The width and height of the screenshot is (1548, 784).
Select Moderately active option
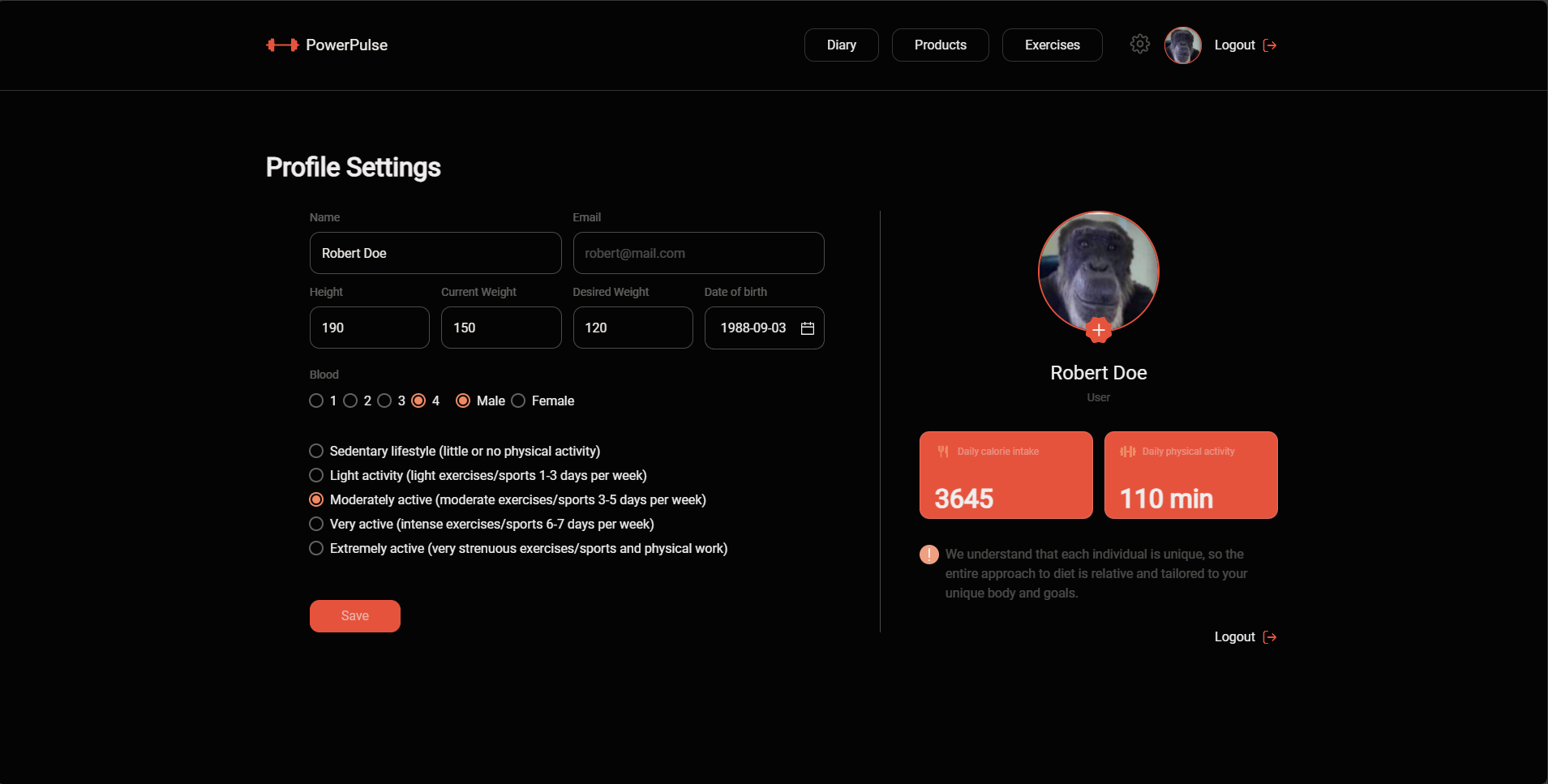point(316,499)
